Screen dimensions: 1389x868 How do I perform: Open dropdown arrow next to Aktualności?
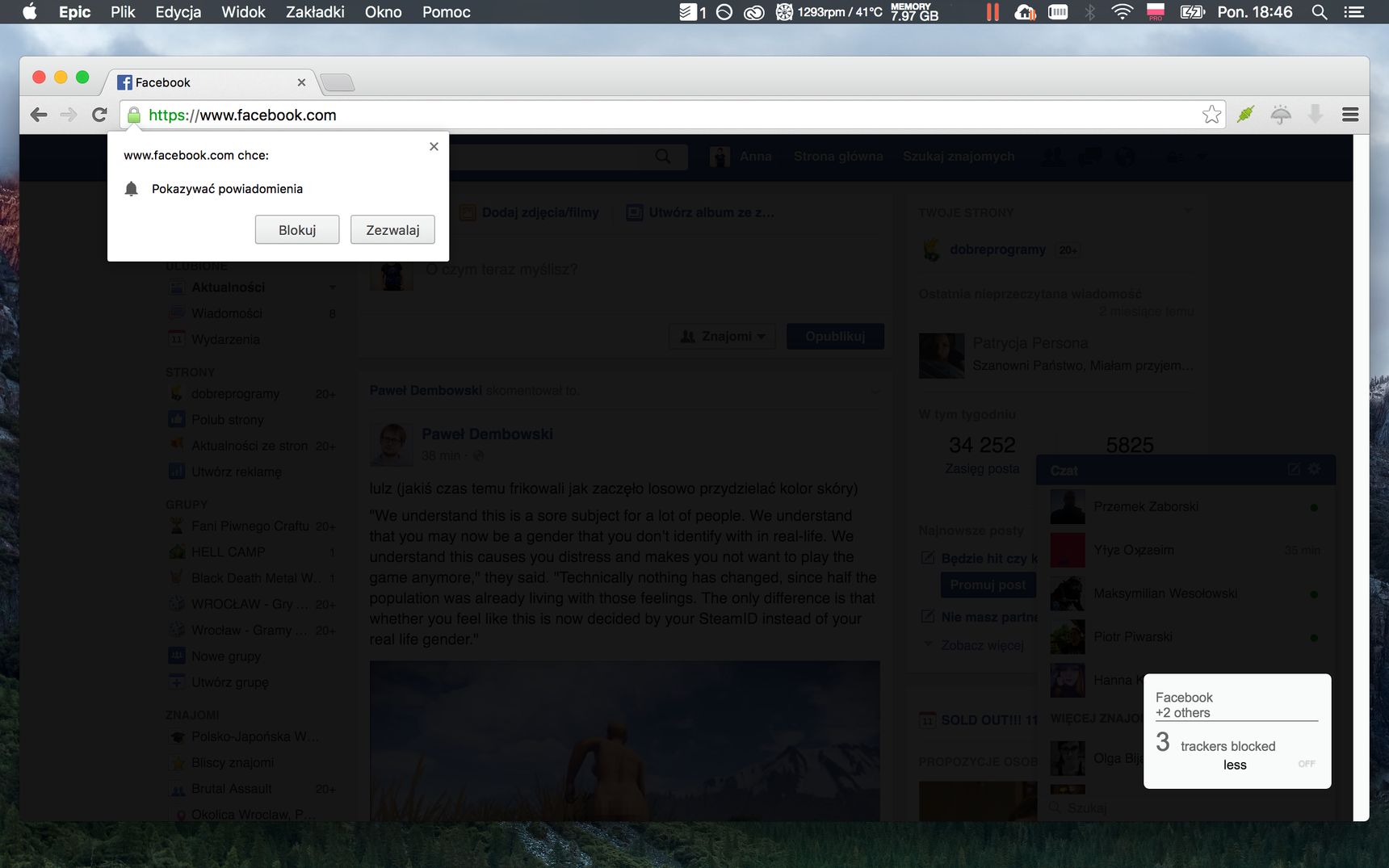pyautogui.click(x=333, y=287)
